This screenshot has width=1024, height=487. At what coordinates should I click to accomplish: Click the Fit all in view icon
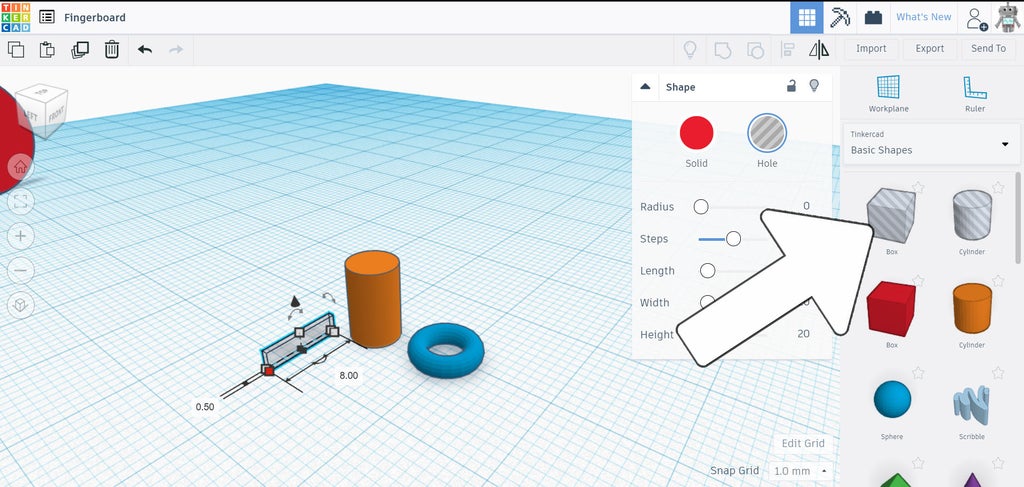[20, 201]
